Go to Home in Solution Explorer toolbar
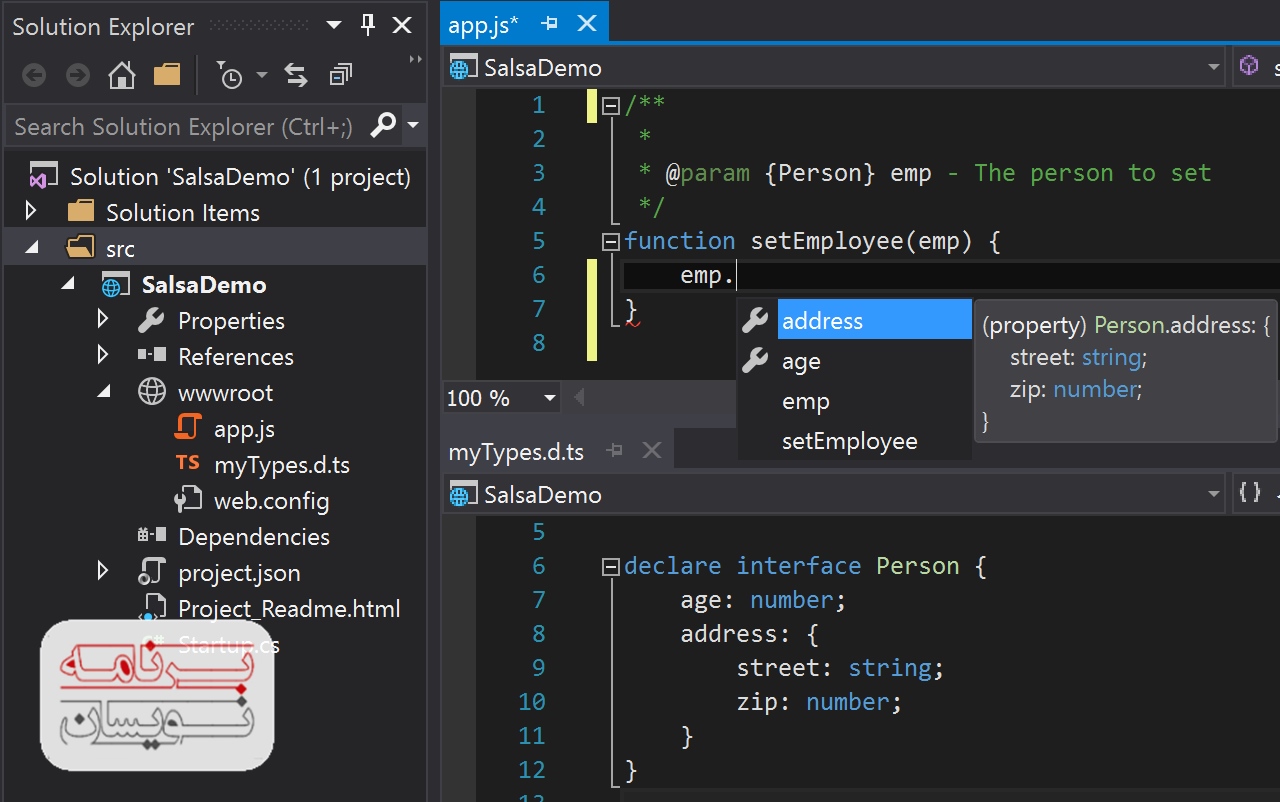1280x802 pixels. coord(122,75)
